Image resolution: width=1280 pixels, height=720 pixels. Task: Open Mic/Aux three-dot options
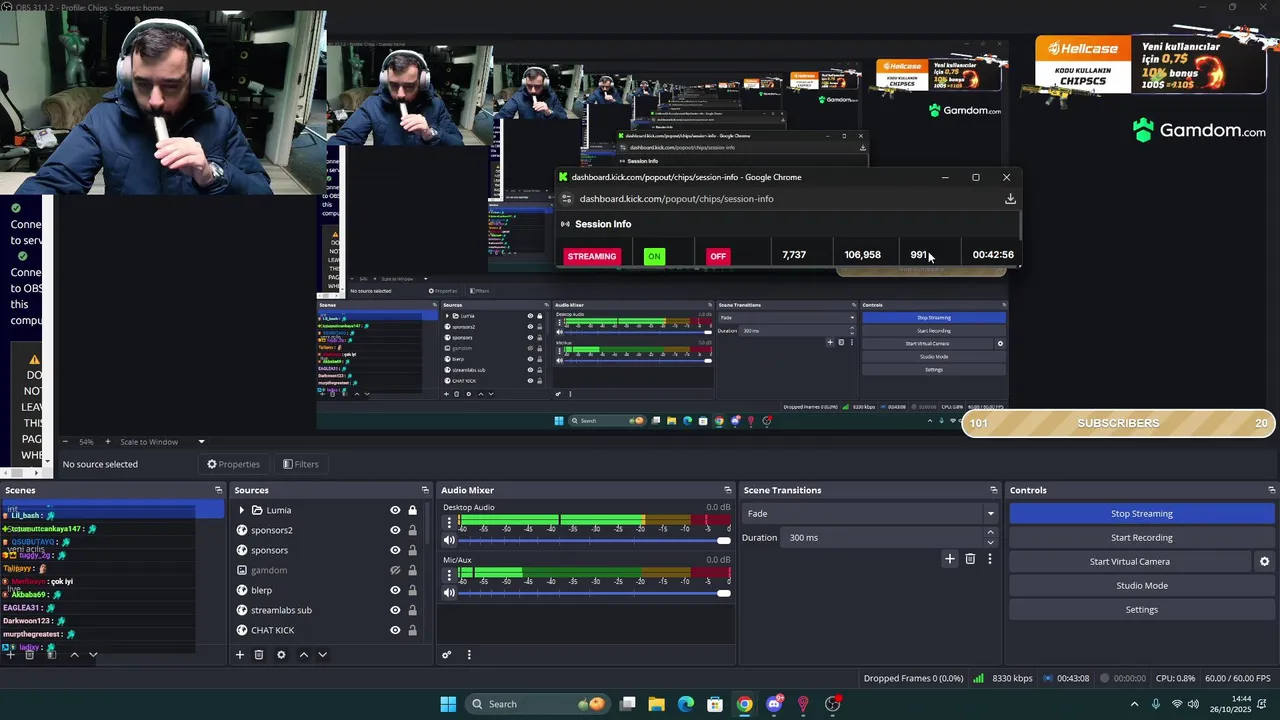(x=449, y=574)
